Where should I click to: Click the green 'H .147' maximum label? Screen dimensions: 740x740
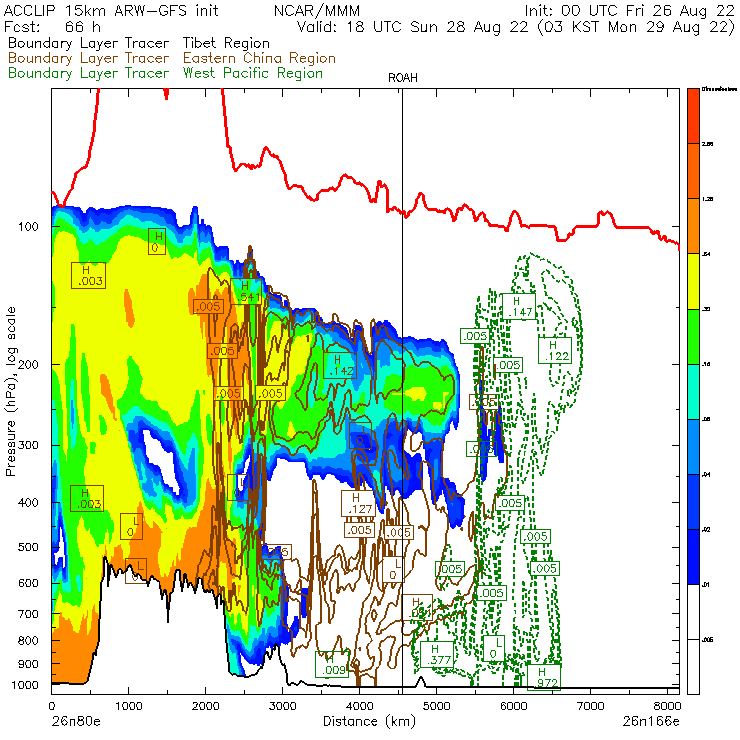coord(519,306)
